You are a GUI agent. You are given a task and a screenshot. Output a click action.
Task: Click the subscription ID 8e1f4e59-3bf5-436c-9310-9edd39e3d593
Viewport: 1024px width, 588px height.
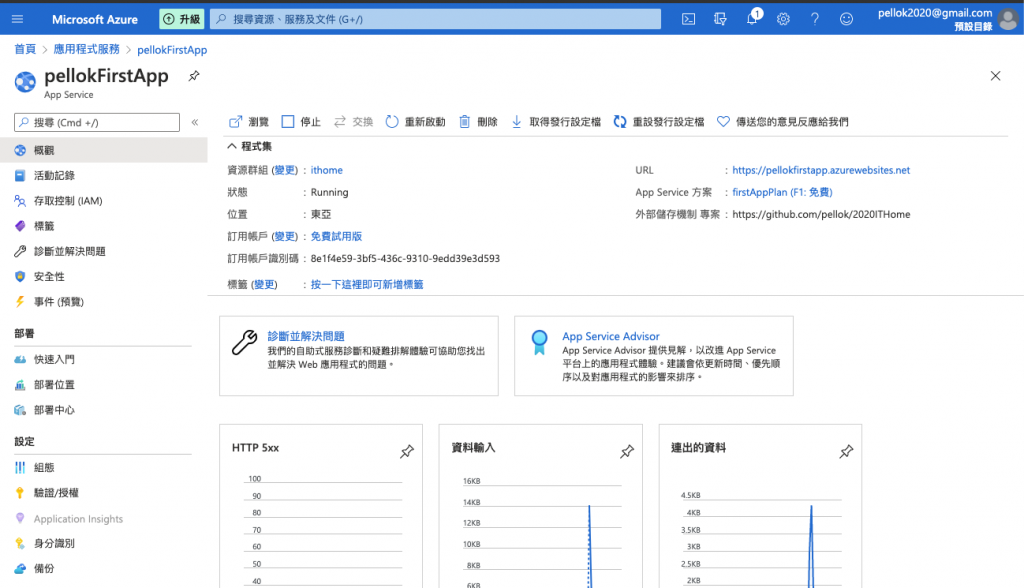(x=405, y=259)
